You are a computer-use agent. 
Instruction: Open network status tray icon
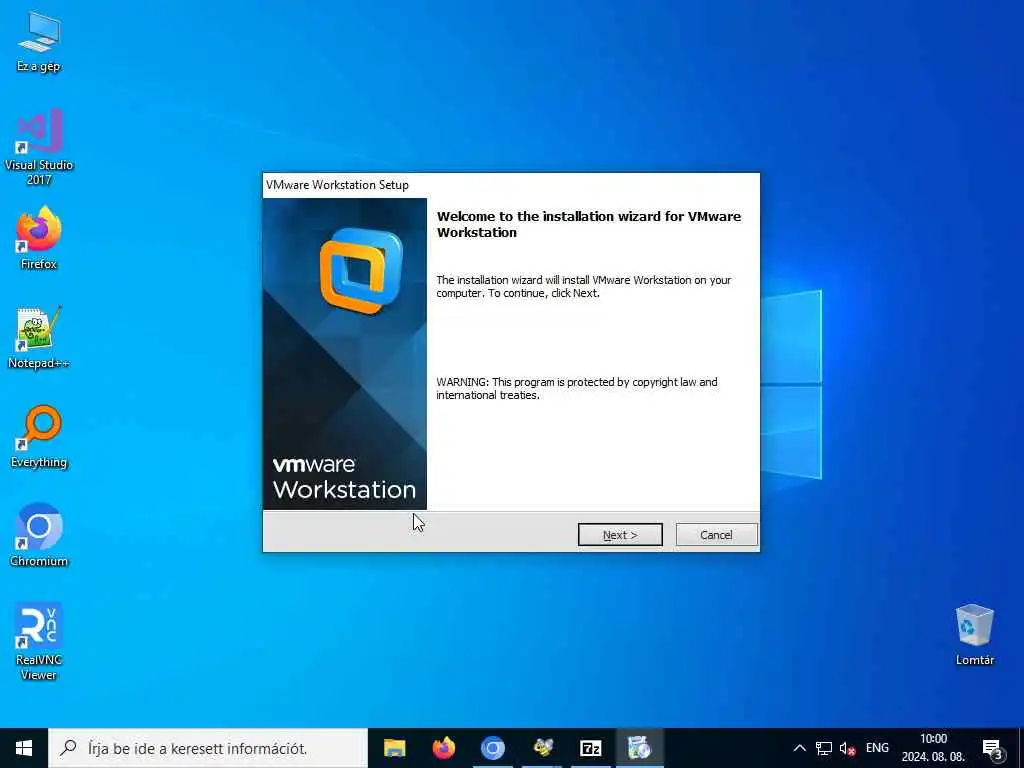pos(824,748)
